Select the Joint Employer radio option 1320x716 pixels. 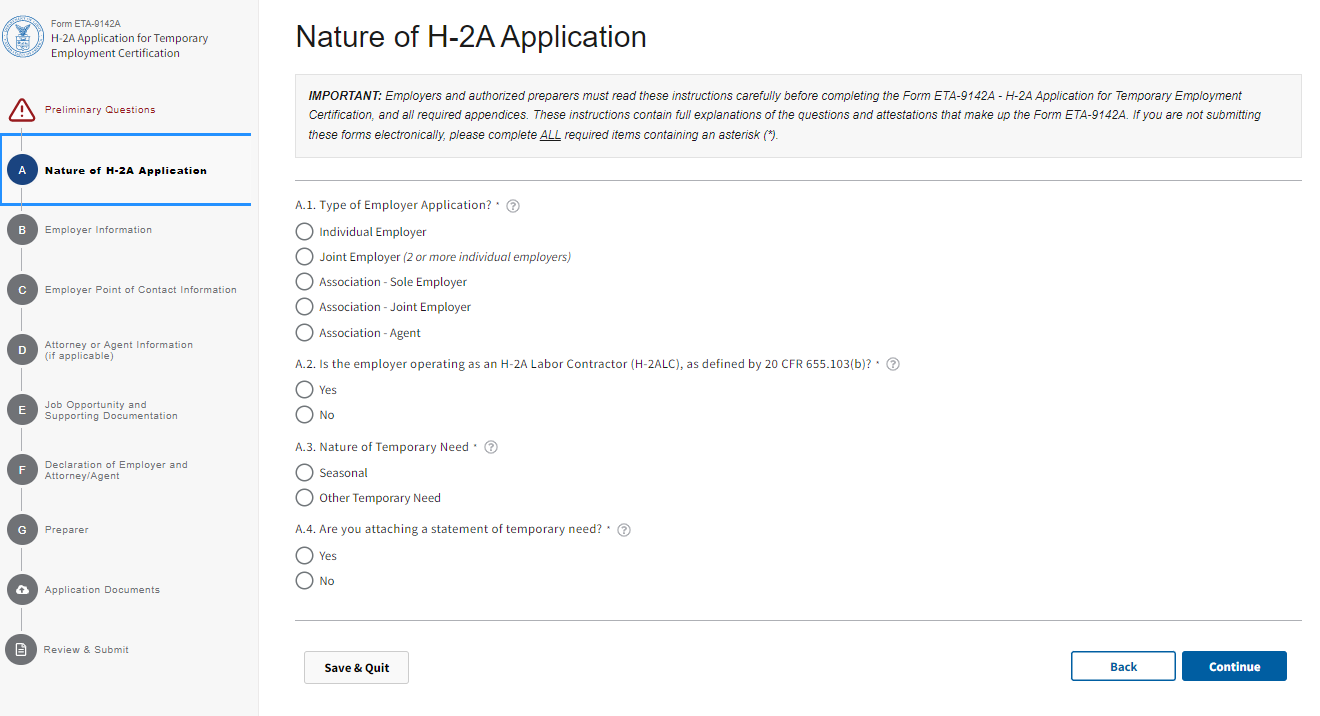pos(305,257)
